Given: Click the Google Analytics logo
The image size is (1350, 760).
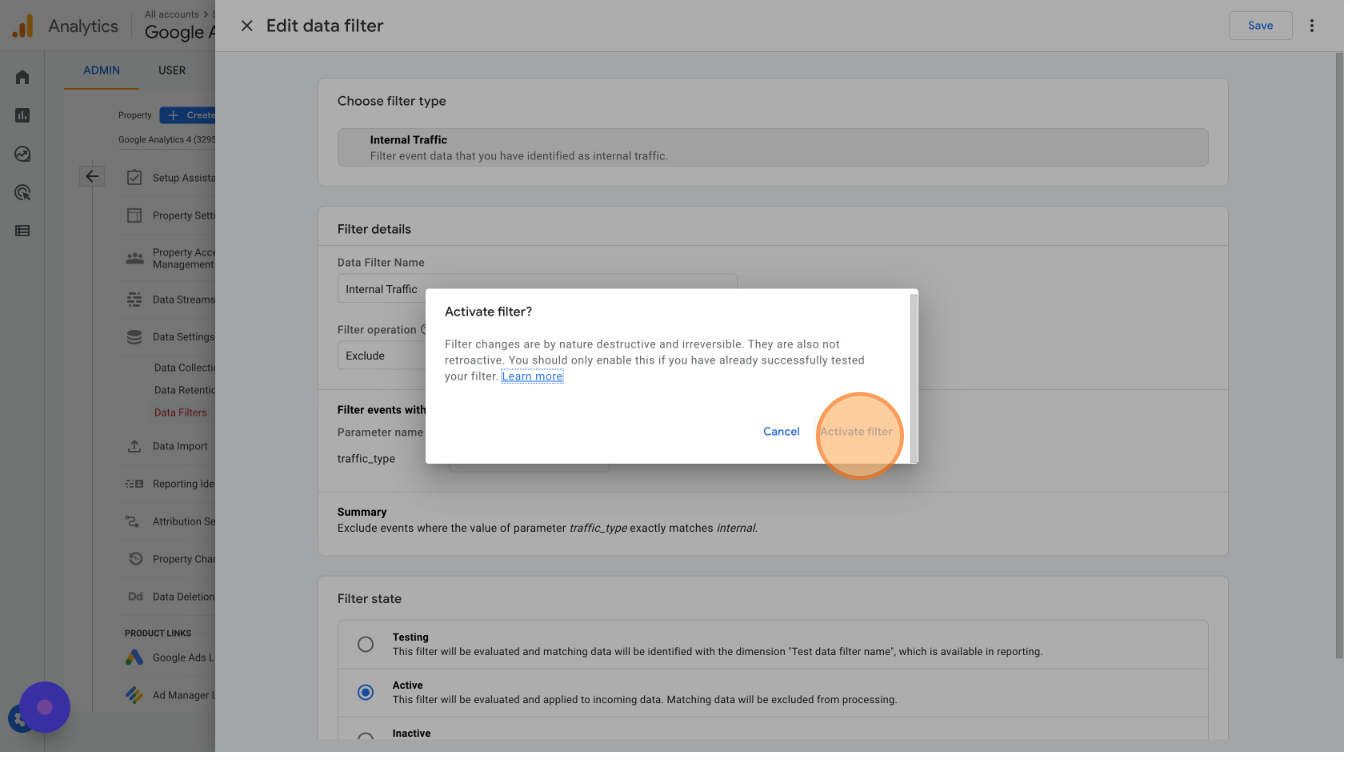Looking at the screenshot, I should click(x=23, y=26).
